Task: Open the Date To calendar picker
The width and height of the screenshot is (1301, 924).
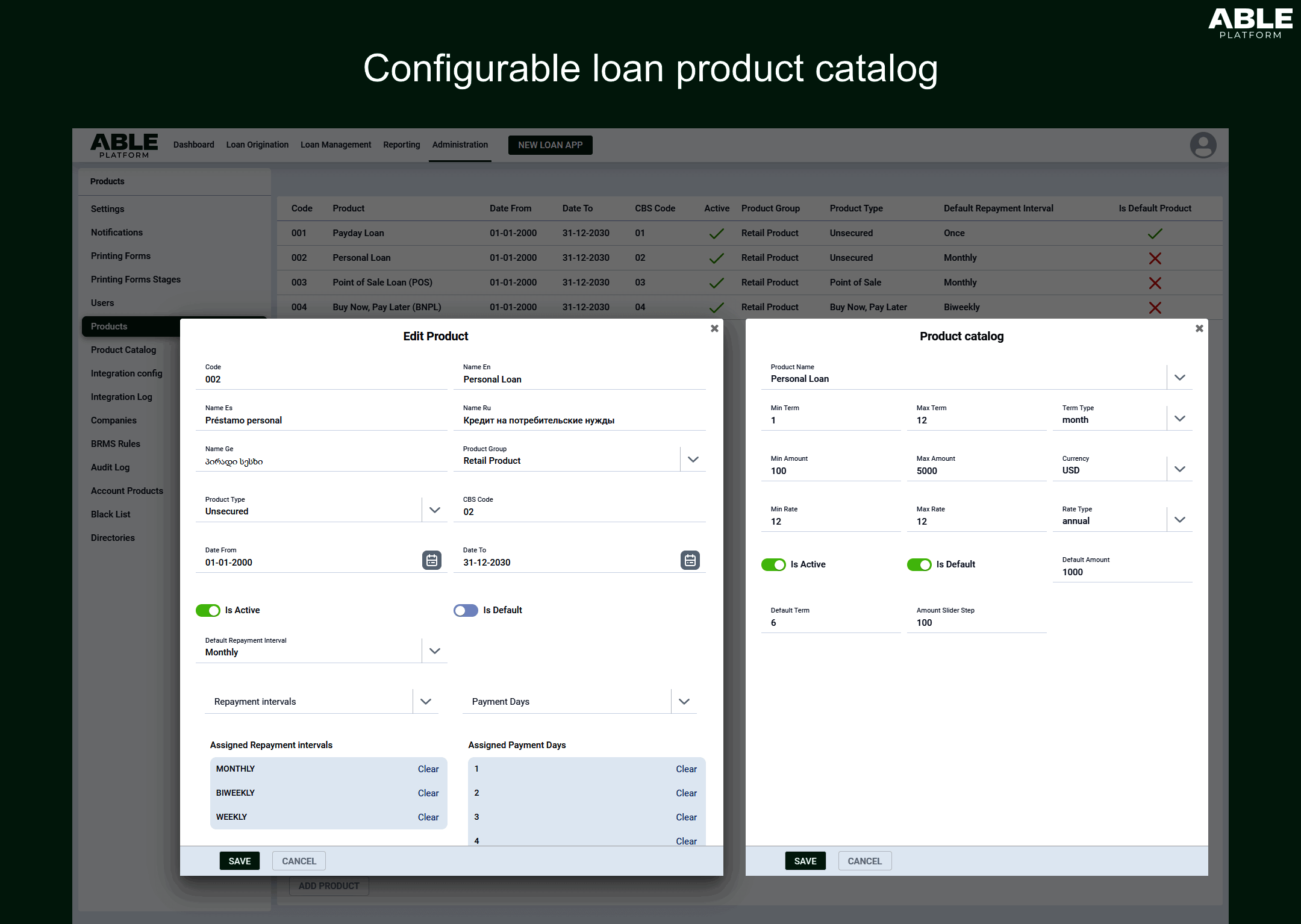Action: [690, 560]
